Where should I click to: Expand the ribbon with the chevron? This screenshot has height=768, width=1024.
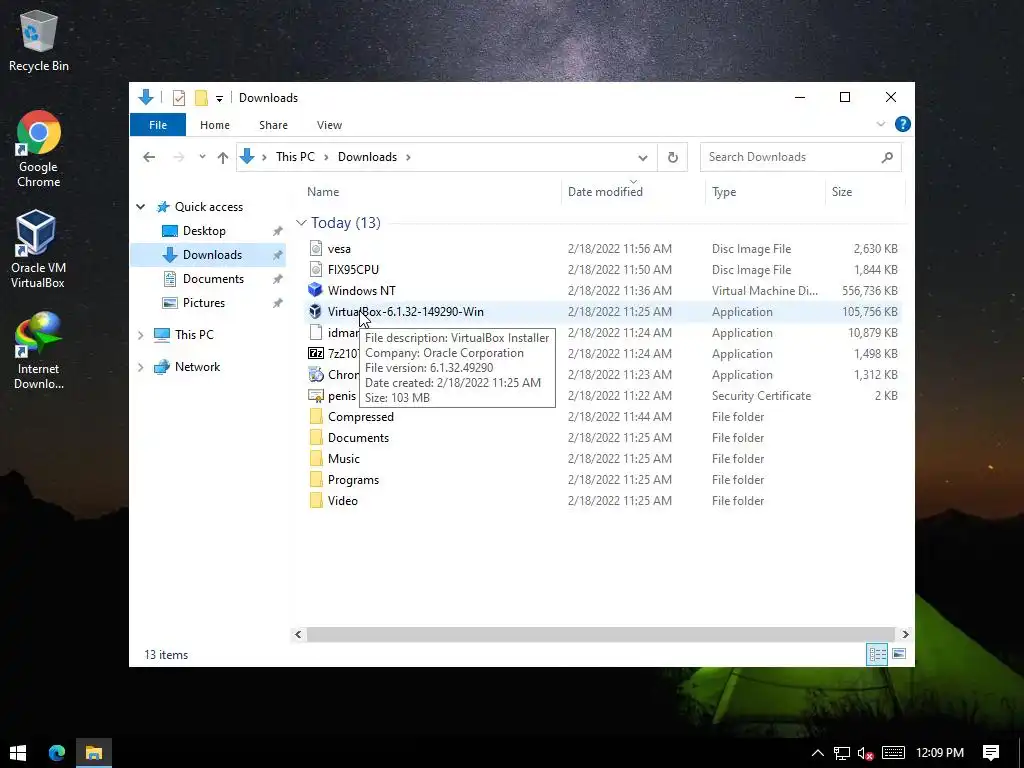point(880,124)
